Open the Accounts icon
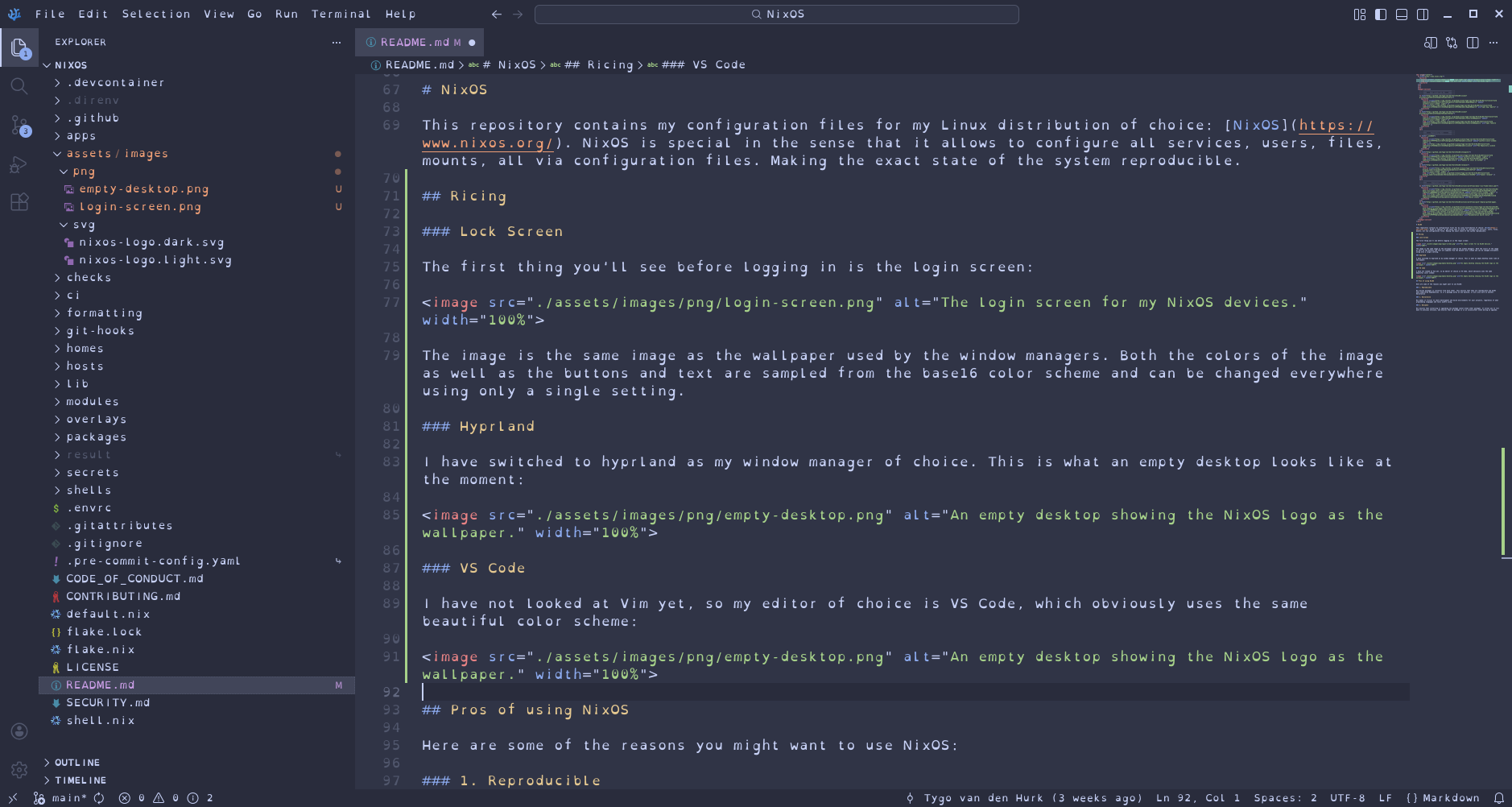Viewport: 1512px width, 807px height. pos(19,731)
